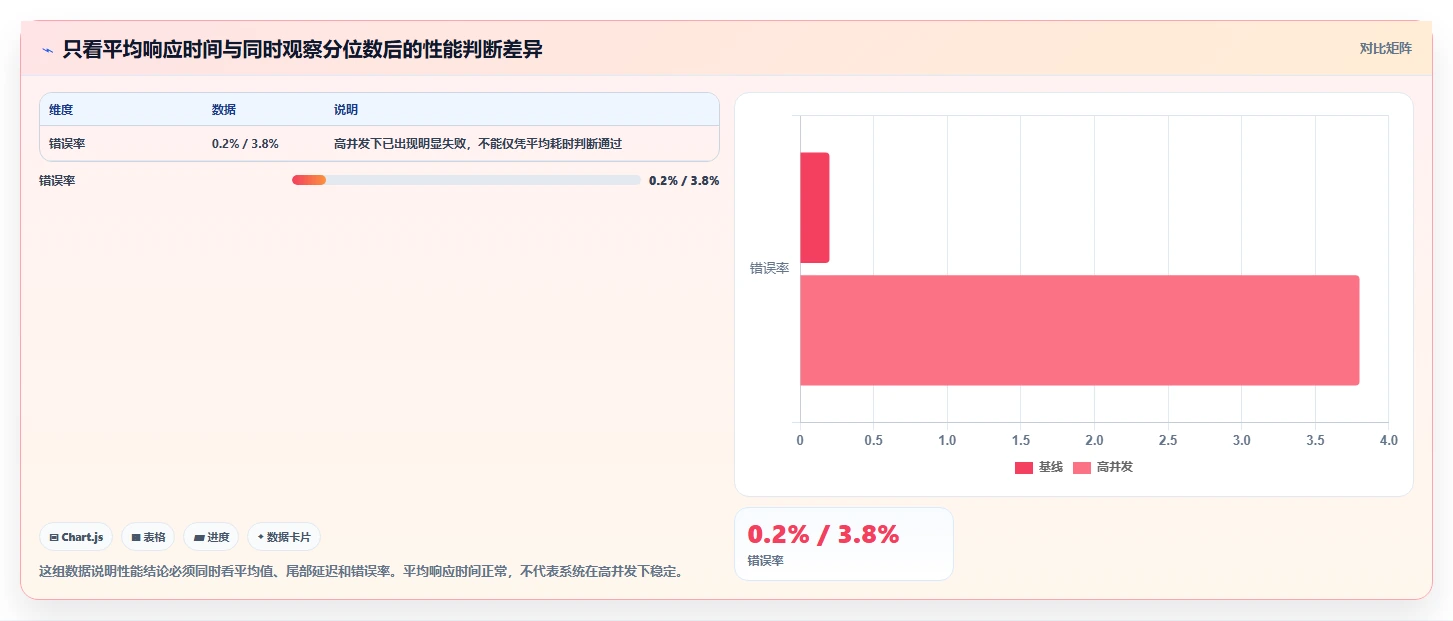Click the 0.2% / 3.8% table cell
This screenshot has width=1453, height=621.
tap(245, 143)
